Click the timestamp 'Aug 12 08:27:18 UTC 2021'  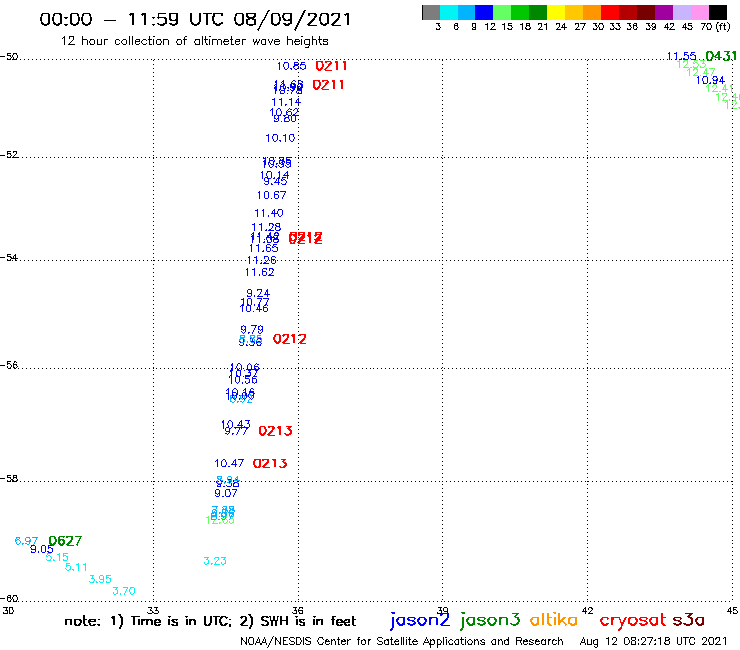[654, 641]
